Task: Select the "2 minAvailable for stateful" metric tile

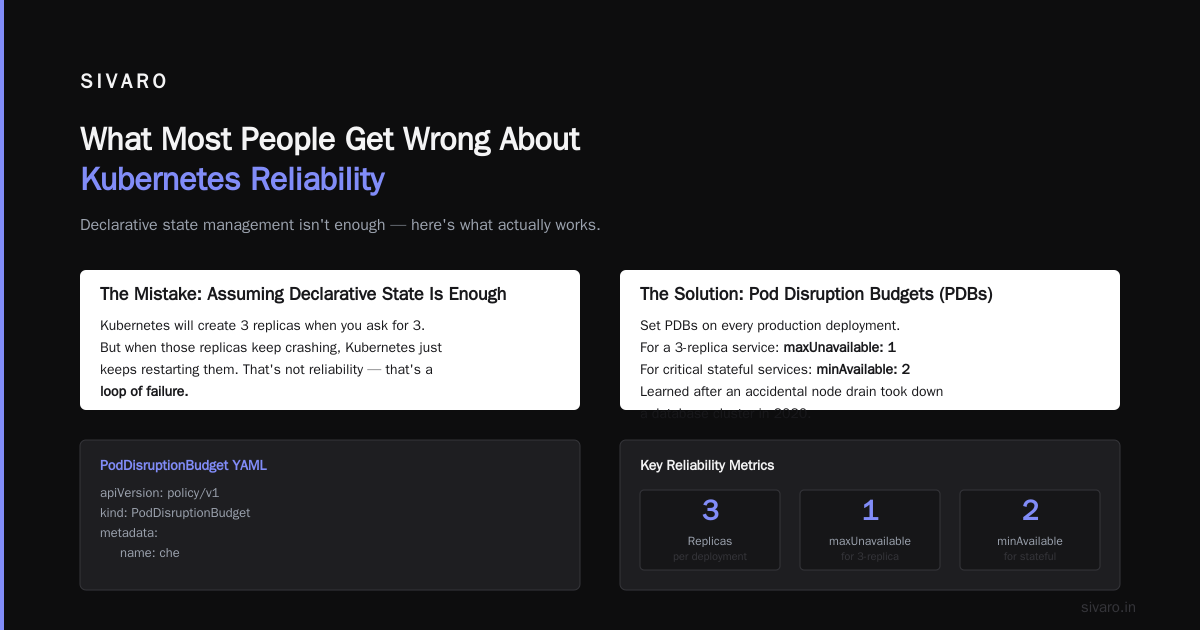Action: (1030, 530)
